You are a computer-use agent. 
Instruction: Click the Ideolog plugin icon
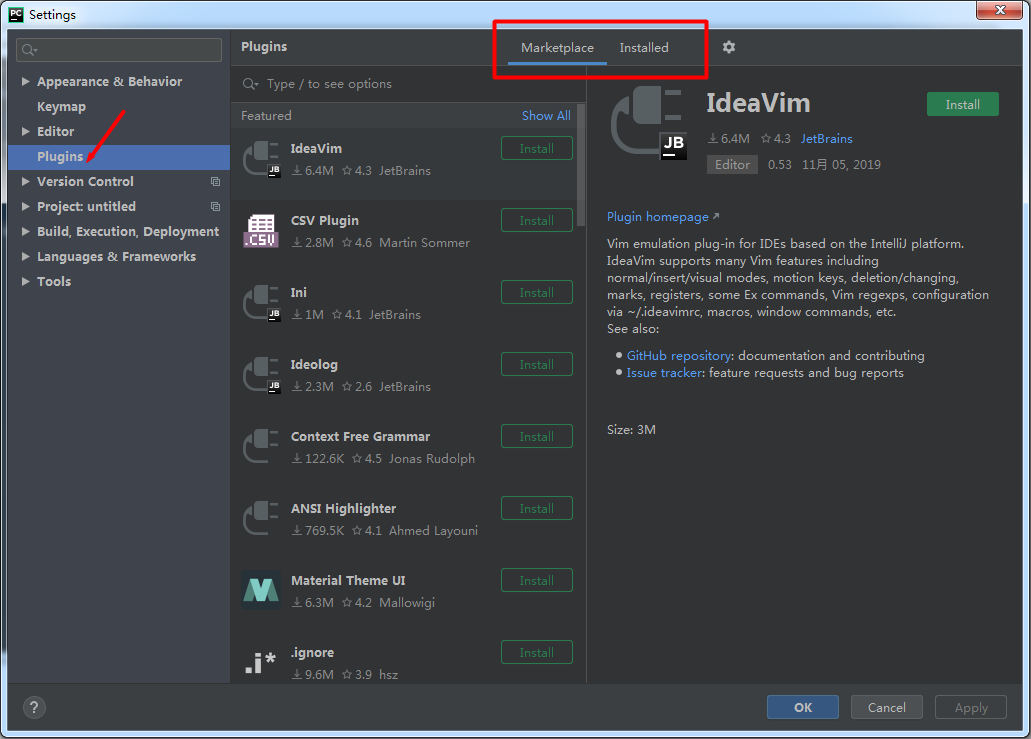261,375
